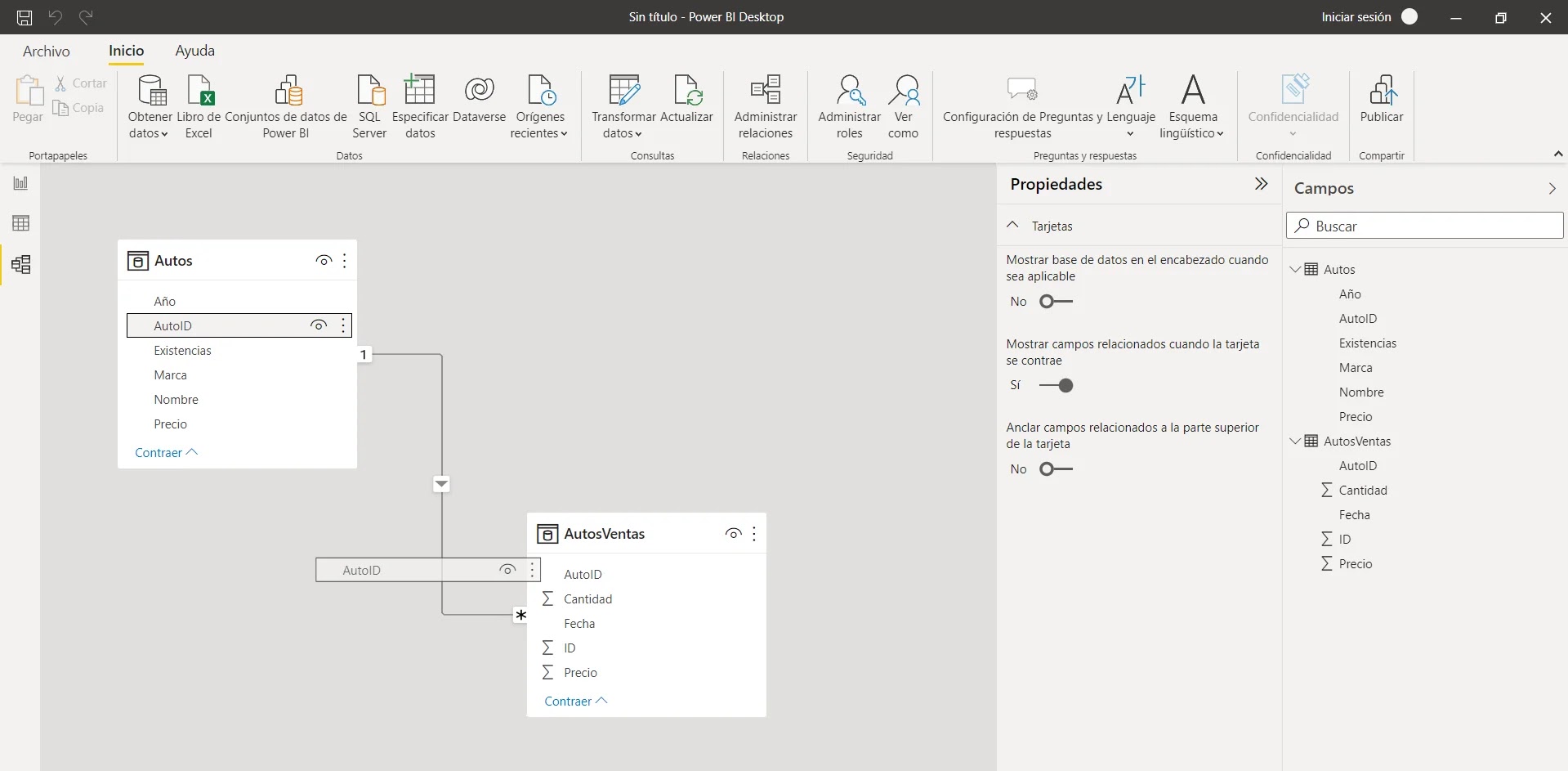This screenshot has width=1568, height=771.
Task: Click Contraer link on Autos card
Action: pyautogui.click(x=166, y=453)
